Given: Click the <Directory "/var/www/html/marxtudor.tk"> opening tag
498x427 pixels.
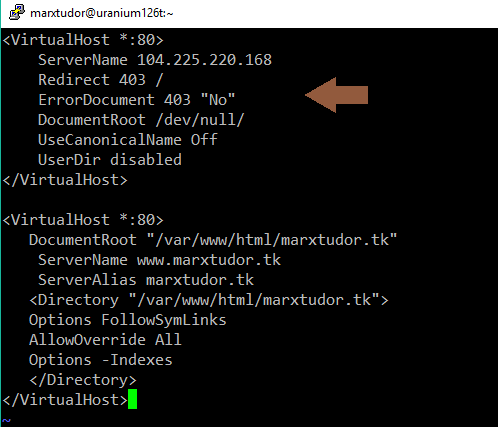Looking at the screenshot, I should tap(209, 300).
